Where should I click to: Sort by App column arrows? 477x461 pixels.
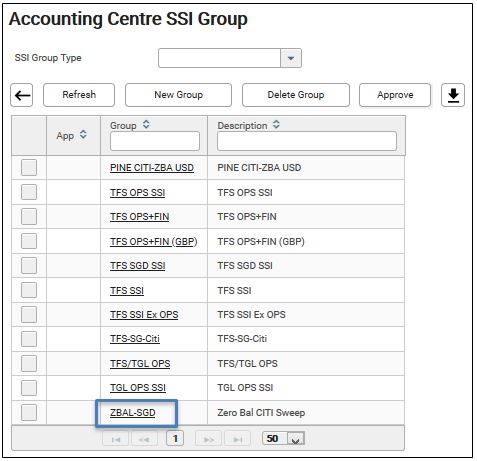tap(83, 135)
